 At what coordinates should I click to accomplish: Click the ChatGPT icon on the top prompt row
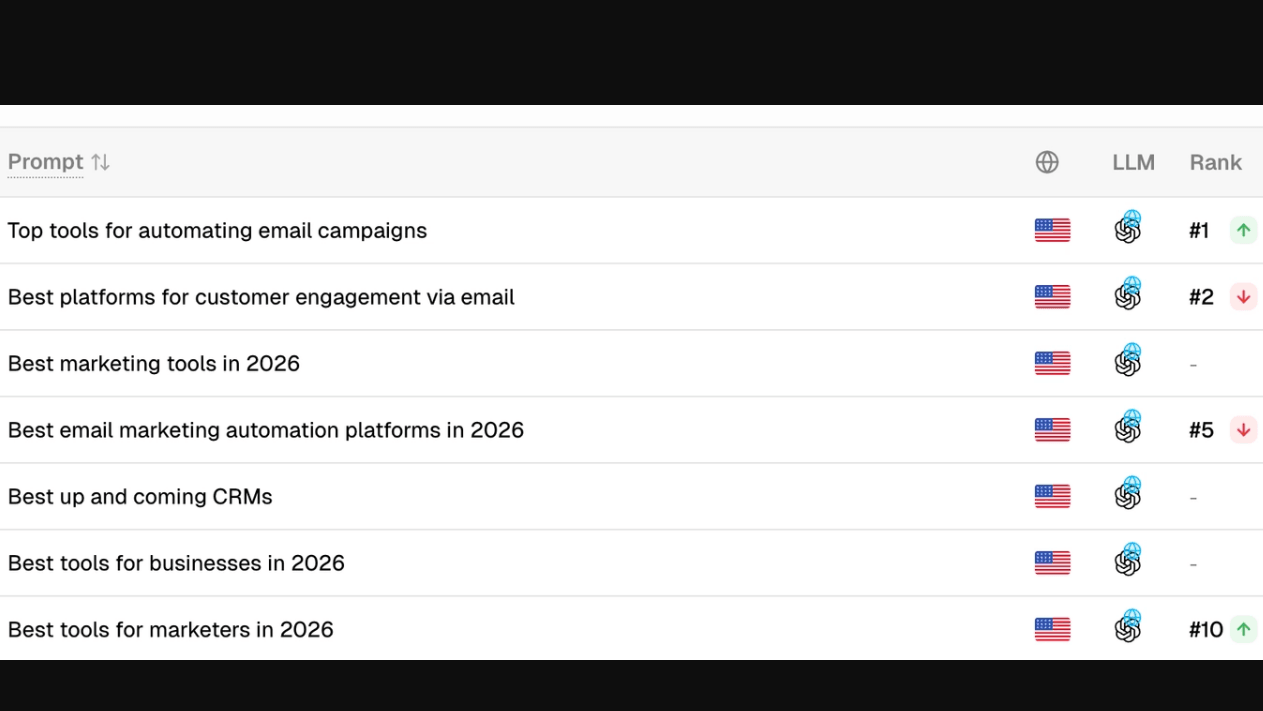coord(1129,229)
